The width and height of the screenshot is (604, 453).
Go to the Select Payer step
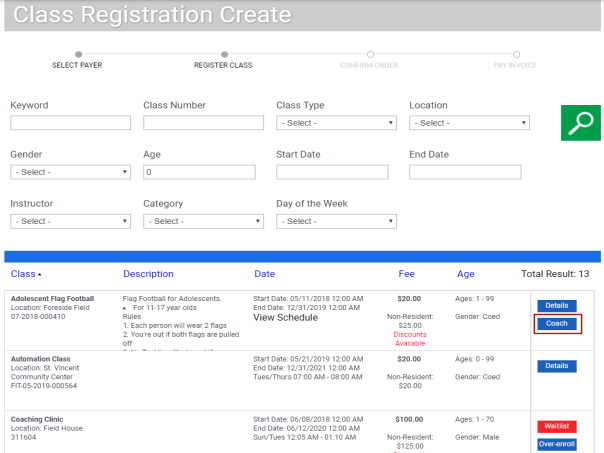pos(78,60)
